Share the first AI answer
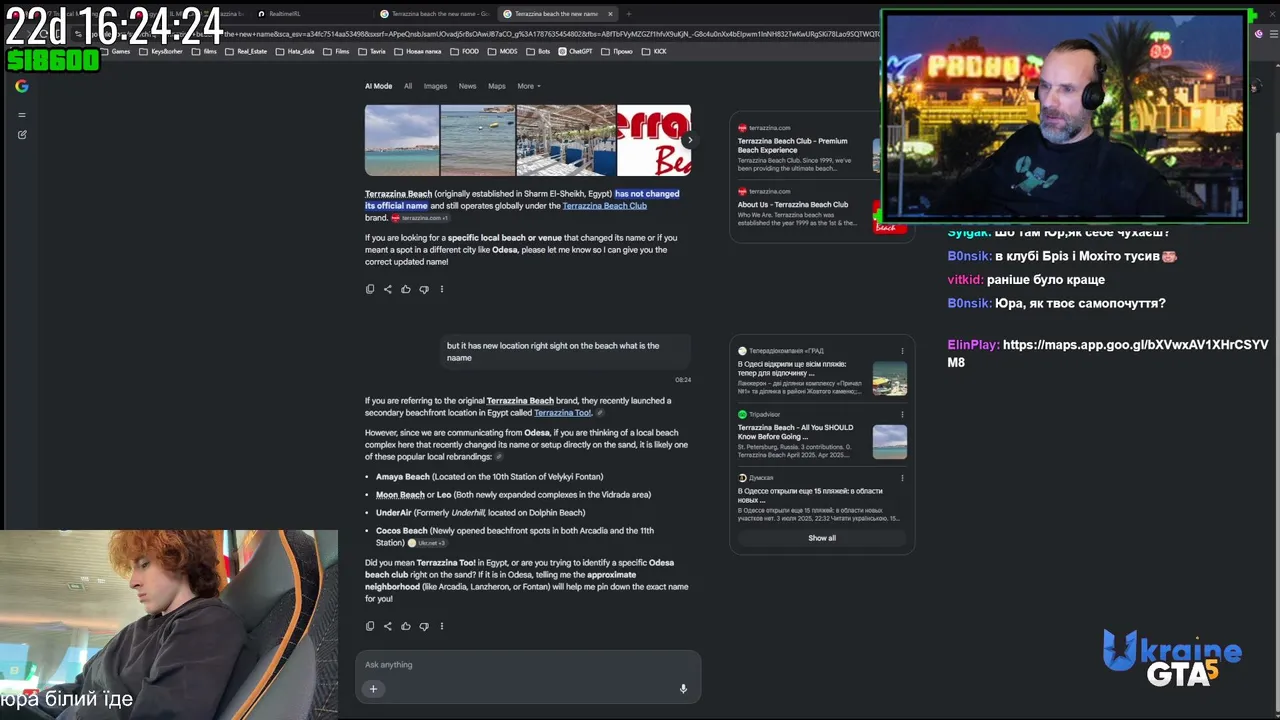Viewport: 1280px width, 720px height. click(388, 289)
